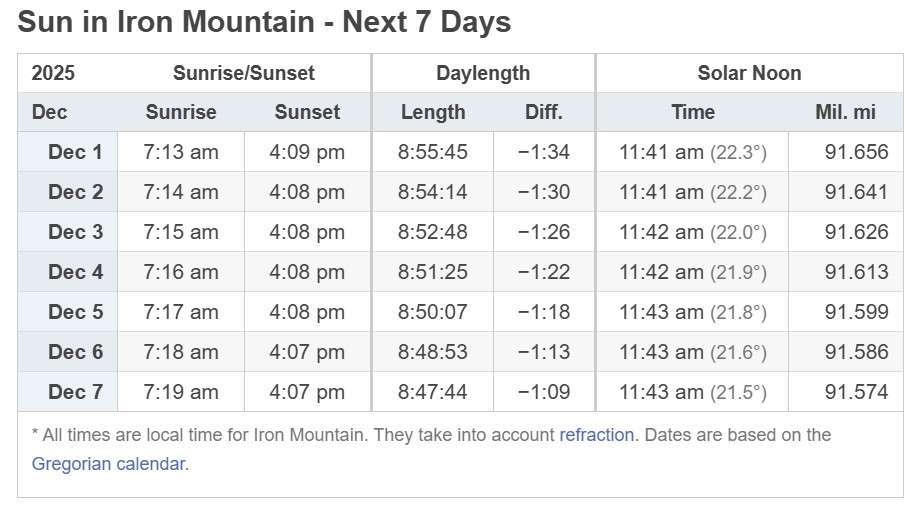Image resolution: width=911 pixels, height=510 pixels.
Task: Open the Gregorian calendar link
Action: click(109, 464)
